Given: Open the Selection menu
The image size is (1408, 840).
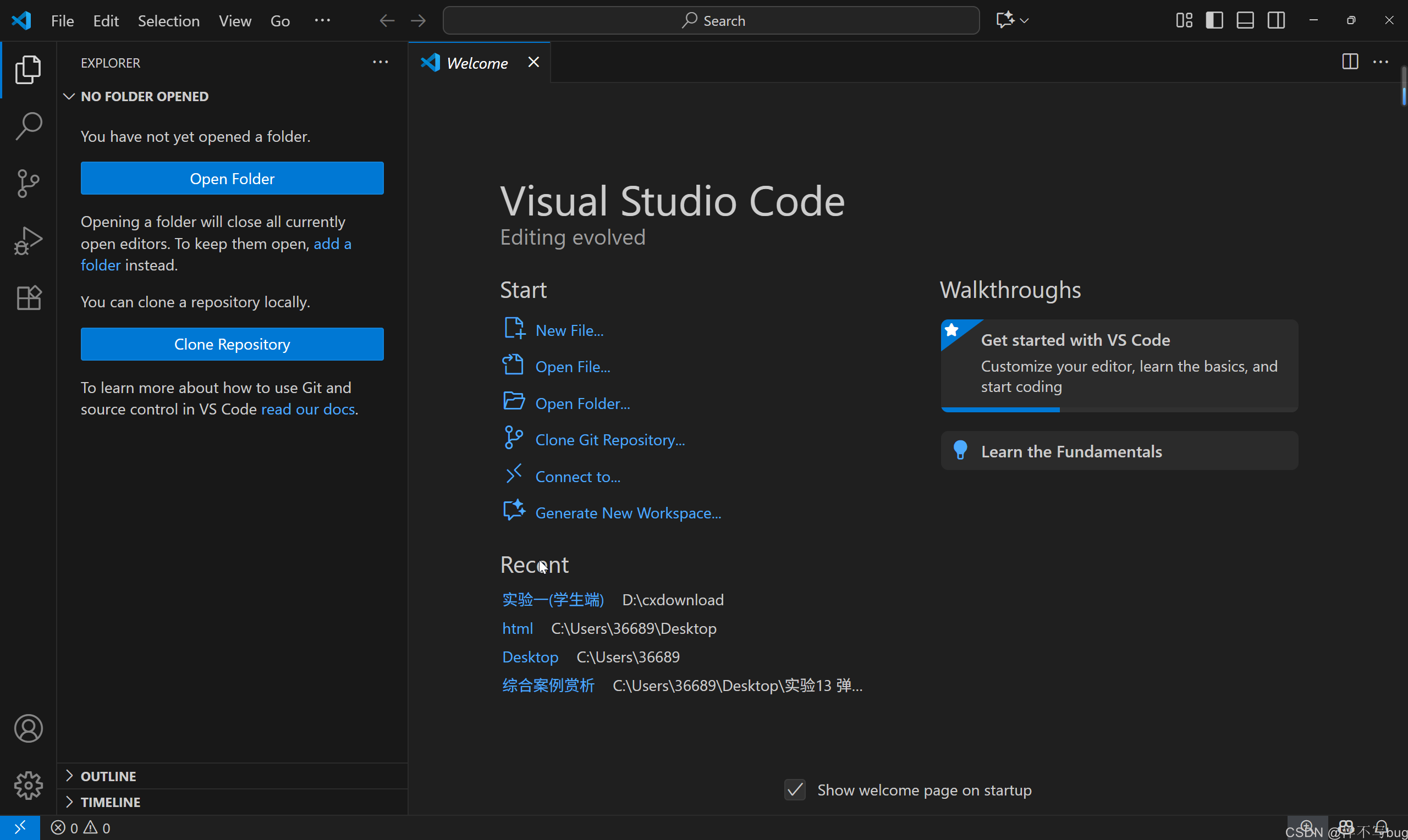Looking at the screenshot, I should [169, 21].
